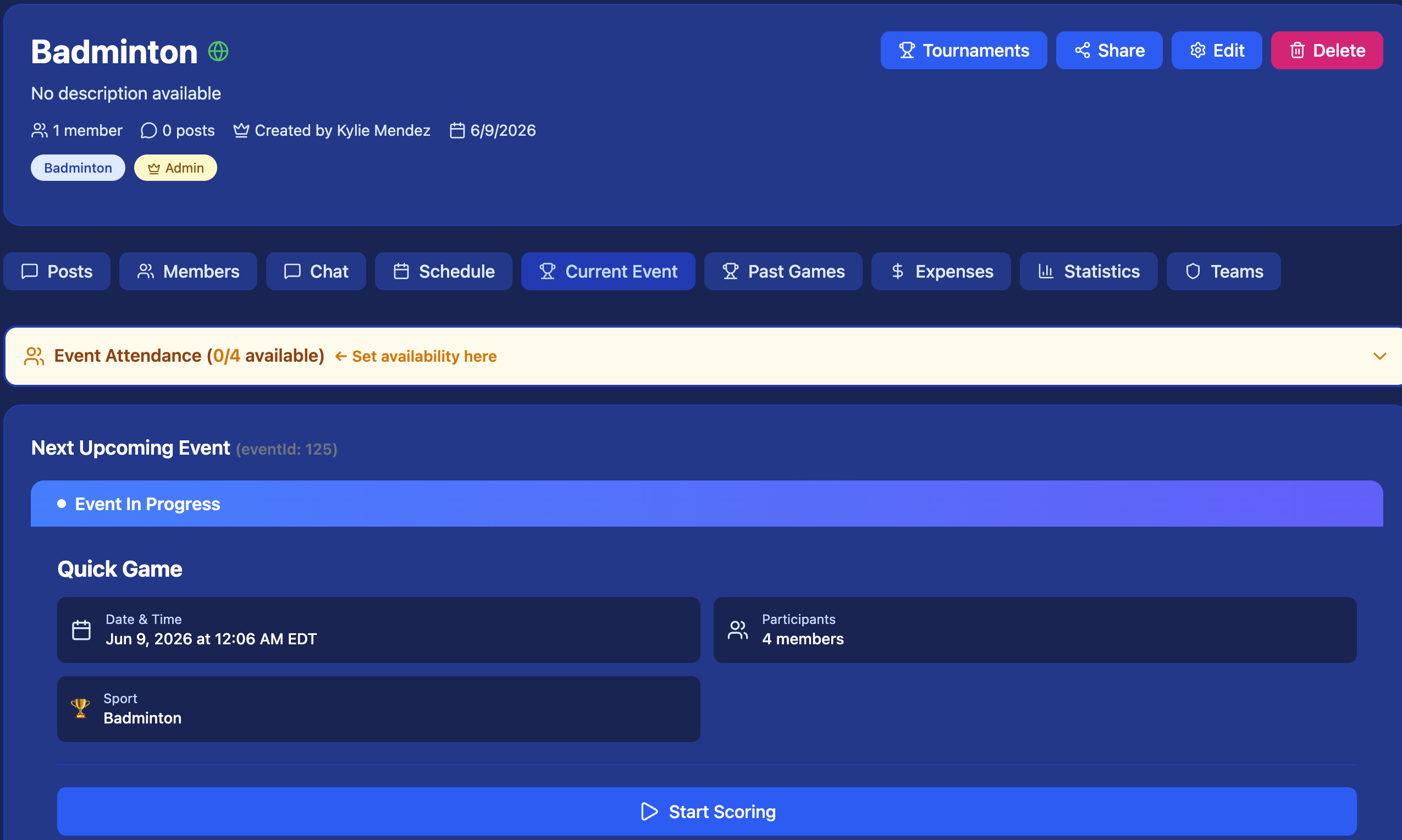Click the bar chart icon on Statistics tab
Viewport: 1402px width, 840px height.
point(1046,271)
